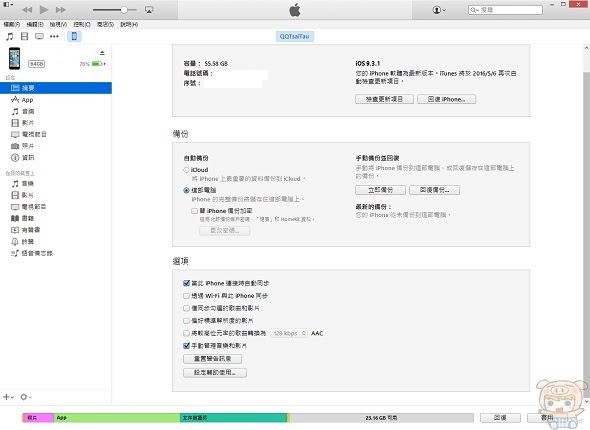
Task: Open the 商店(S) Store menu
Action: [105, 24]
